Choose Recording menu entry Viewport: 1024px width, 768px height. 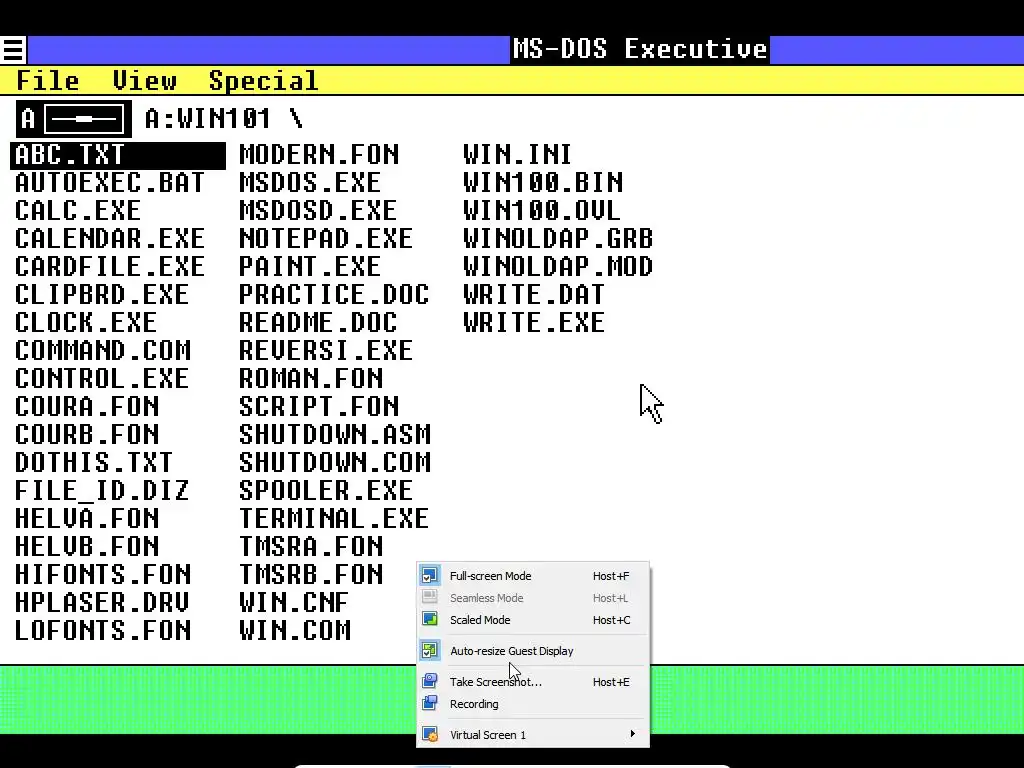click(533, 704)
